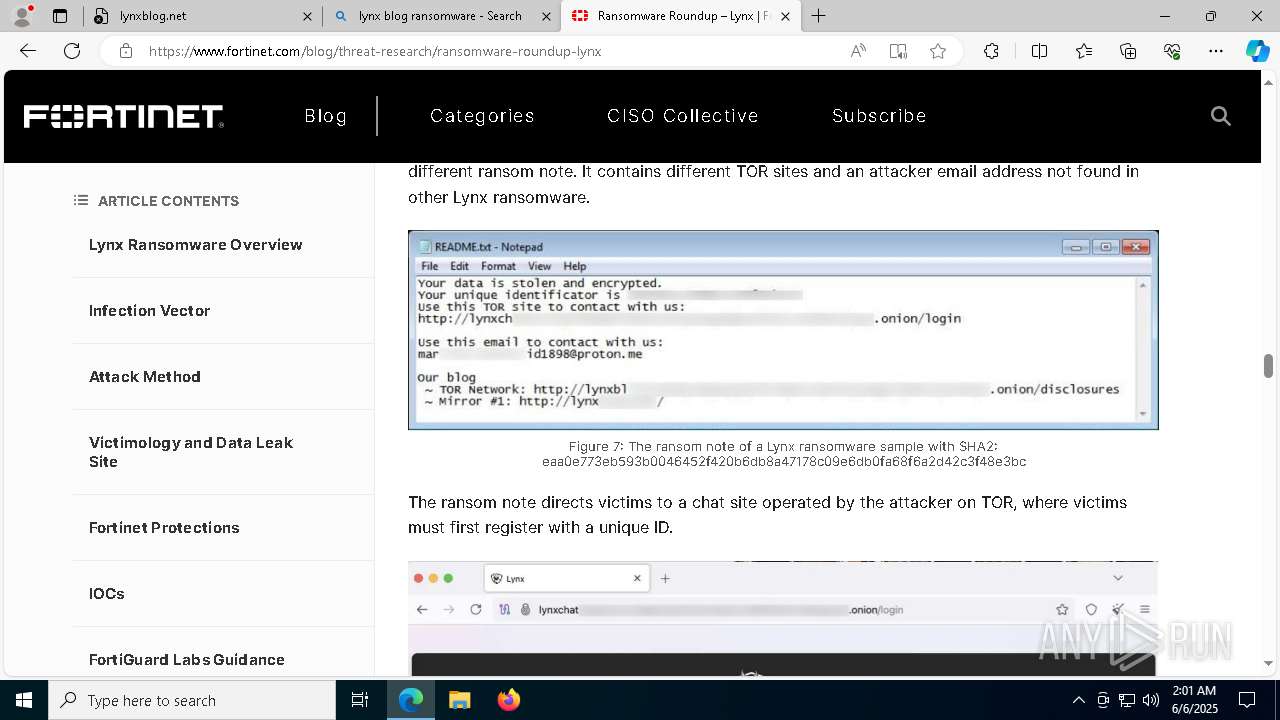The height and width of the screenshot is (720, 1280).
Task: Open the Categories nav menu
Action: coord(482,116)
